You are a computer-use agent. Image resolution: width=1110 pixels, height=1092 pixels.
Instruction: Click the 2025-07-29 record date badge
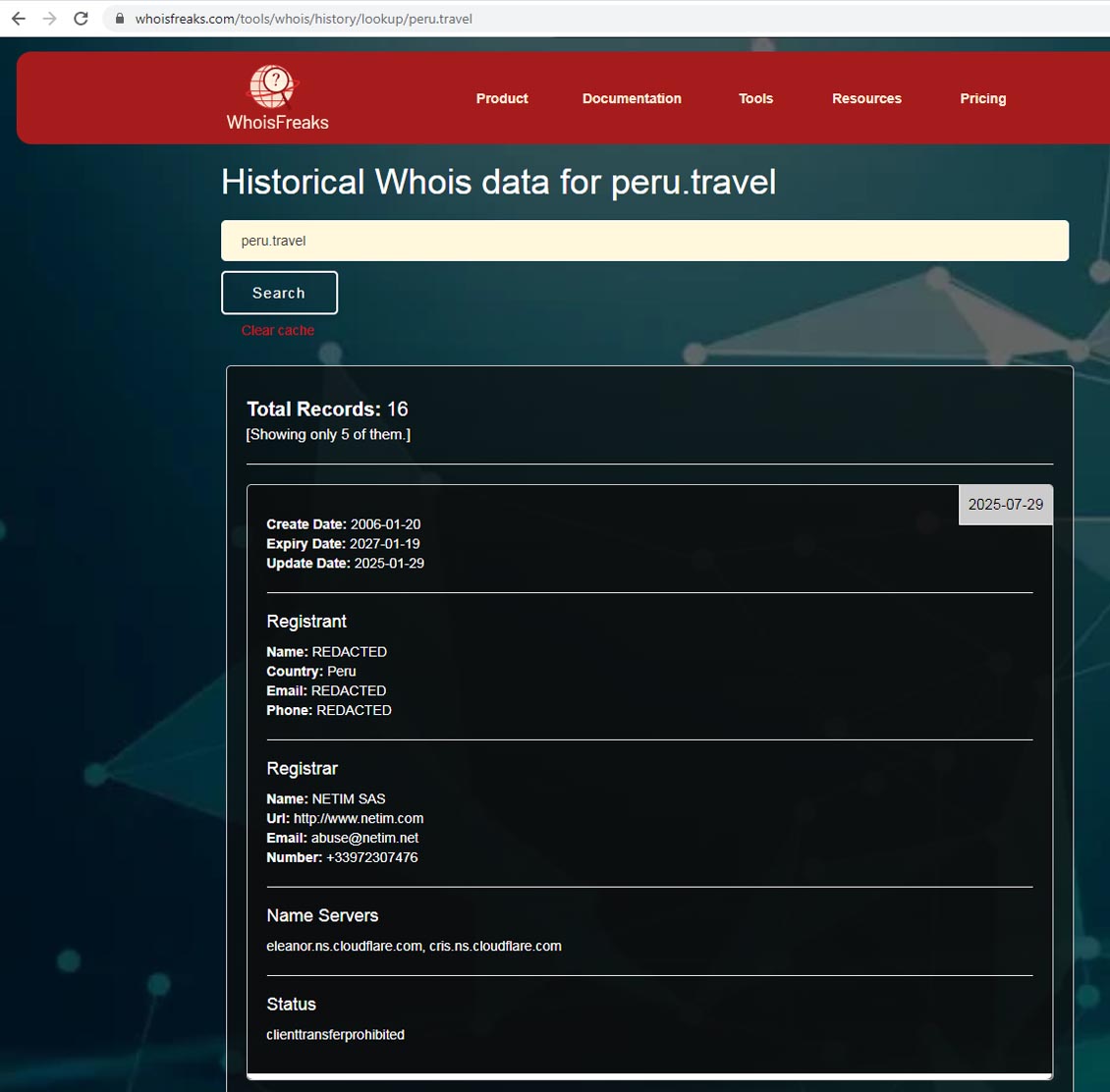pyautogui.click(x=1005, y=505)
